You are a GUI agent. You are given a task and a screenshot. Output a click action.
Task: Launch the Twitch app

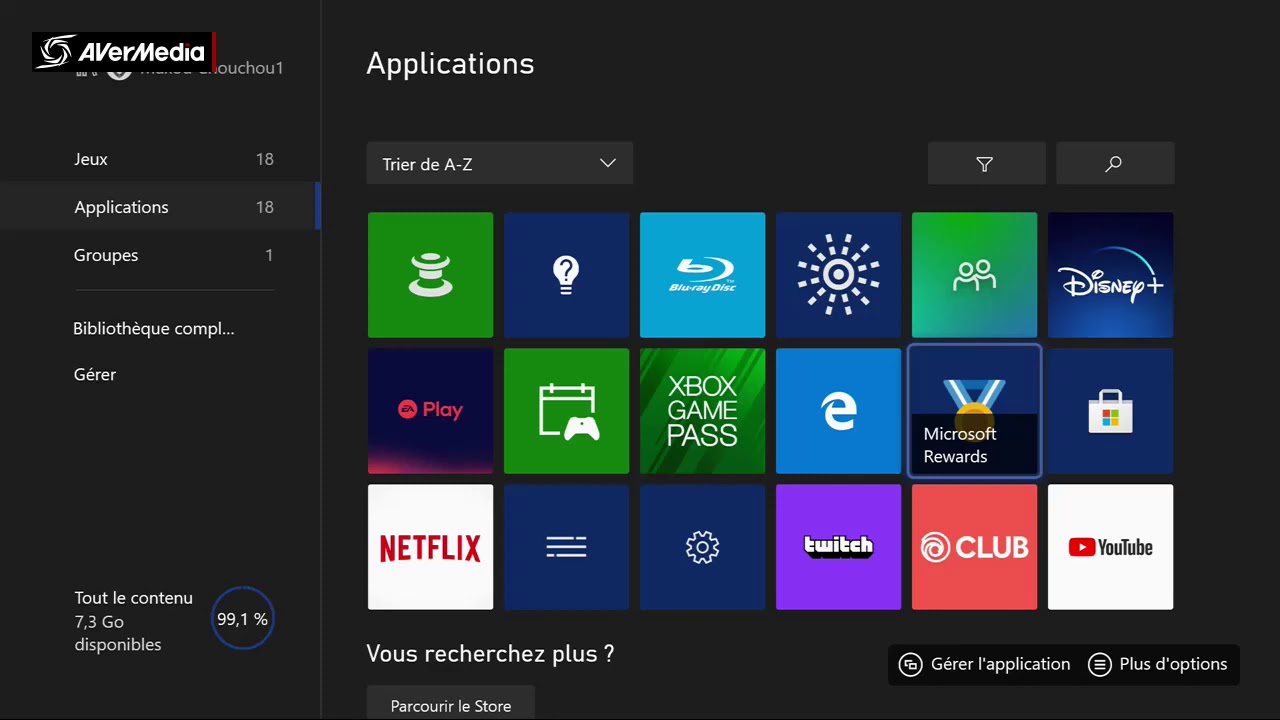838,547
